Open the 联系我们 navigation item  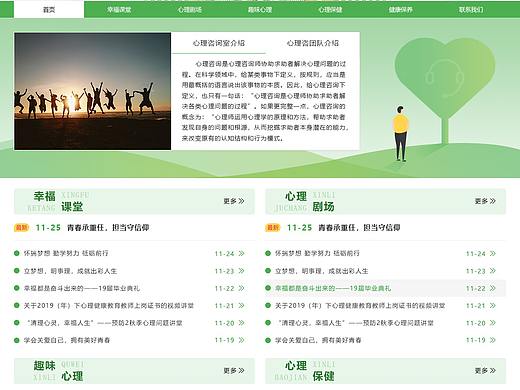tap(471, 10)
